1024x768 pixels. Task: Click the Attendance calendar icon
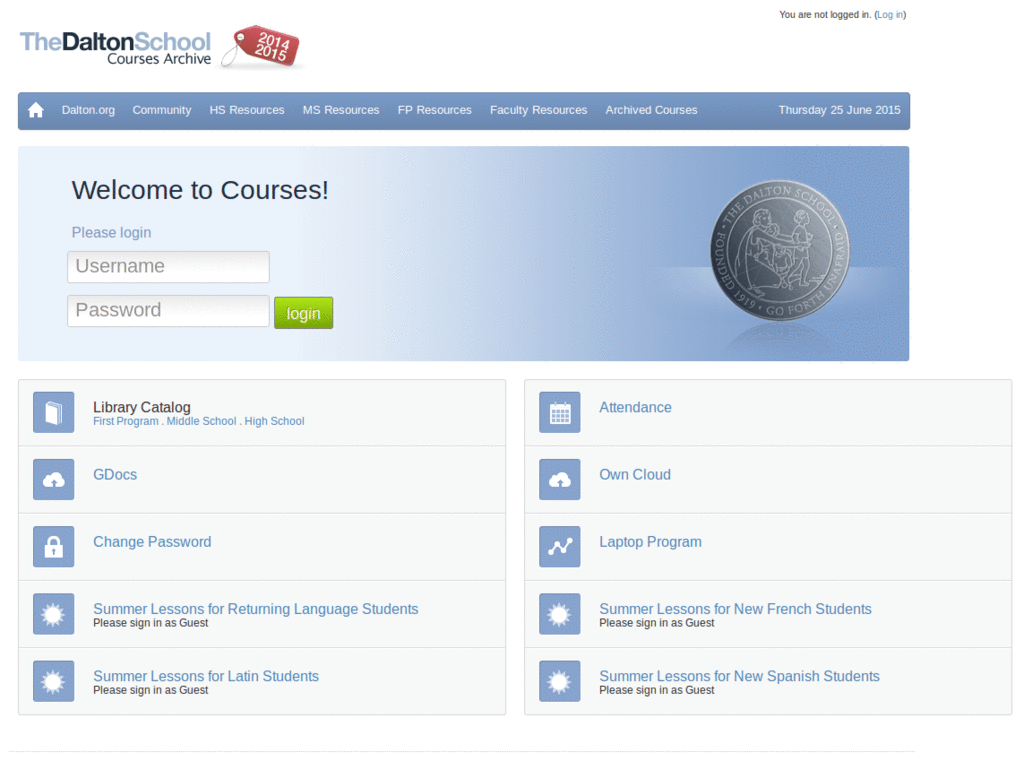point(560,412)
